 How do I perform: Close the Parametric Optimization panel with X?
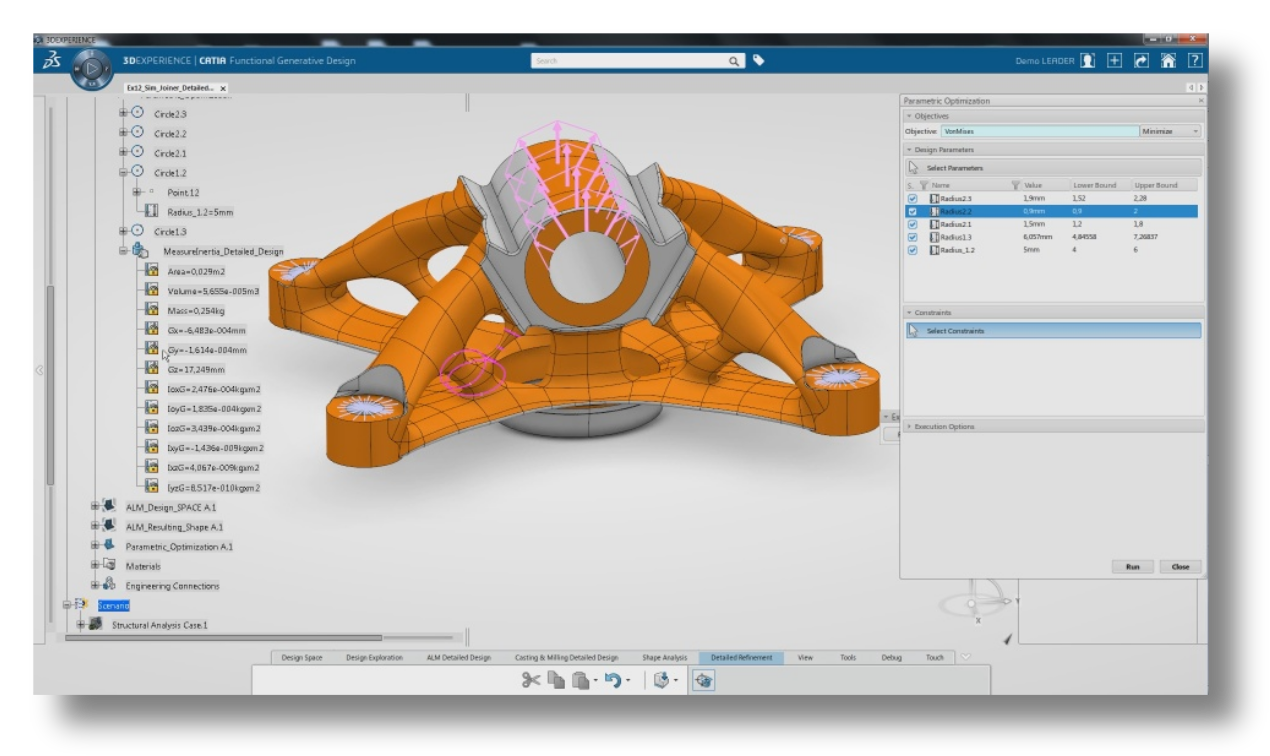tap(1200, 101)
